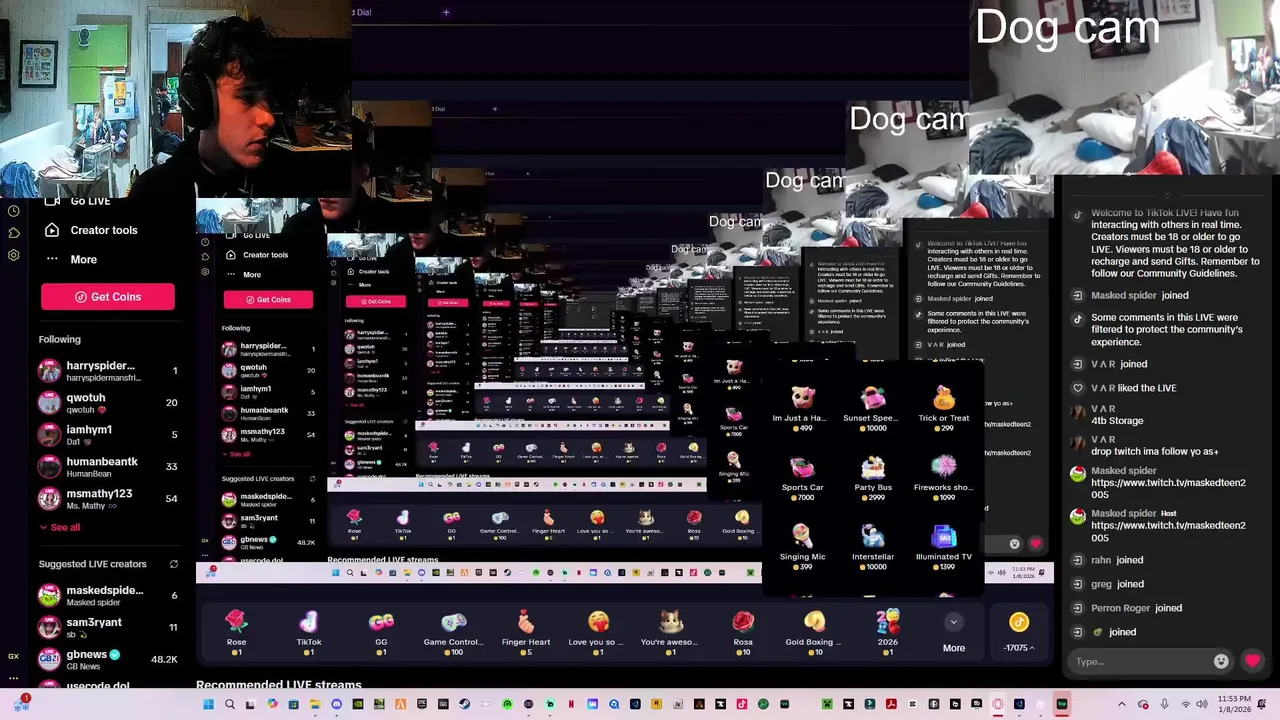Open iamhym1 following account

[x=108, y=435]
